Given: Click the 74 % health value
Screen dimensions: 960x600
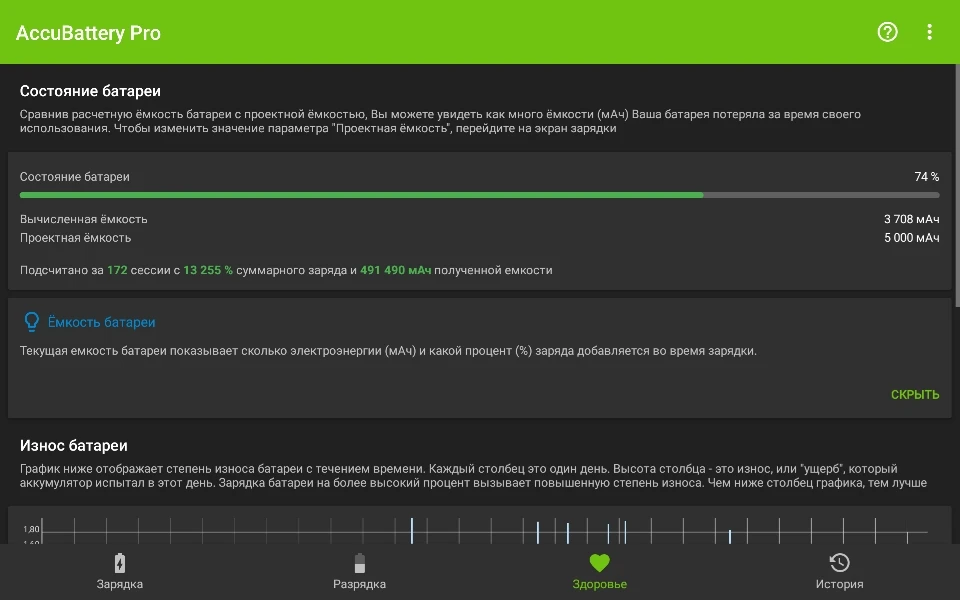Looking at the screenshot, I should [927, 176].
